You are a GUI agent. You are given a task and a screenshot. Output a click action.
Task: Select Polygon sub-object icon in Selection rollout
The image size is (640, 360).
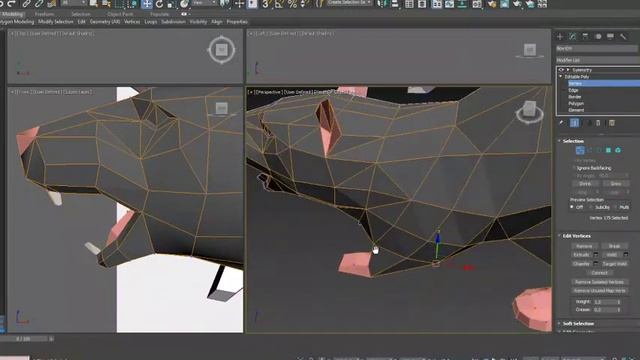[x=608, y=150]
